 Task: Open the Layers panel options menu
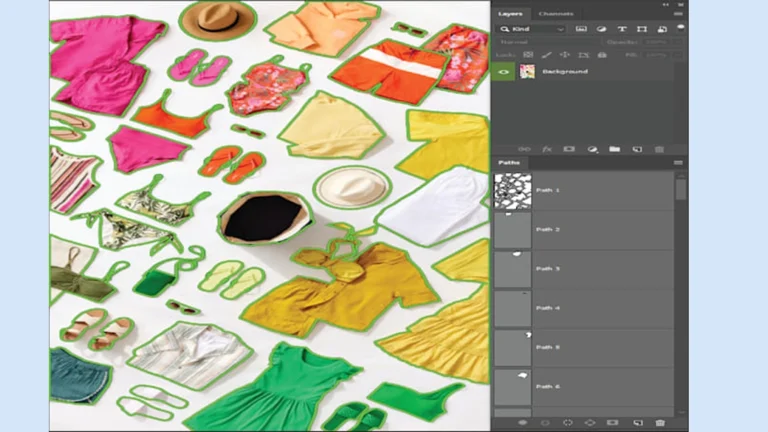[678, 13]
